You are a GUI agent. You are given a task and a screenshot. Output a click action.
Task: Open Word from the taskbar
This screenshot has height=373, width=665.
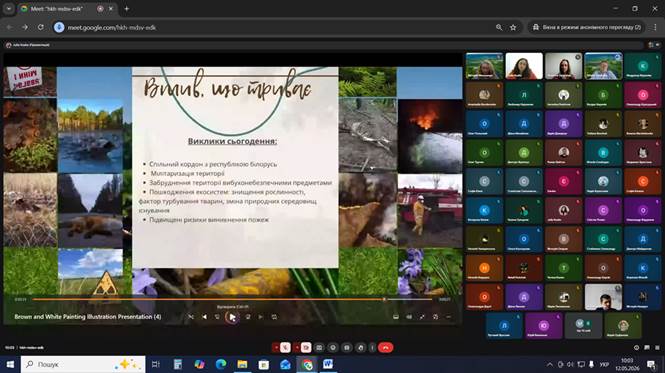[328, 365]
